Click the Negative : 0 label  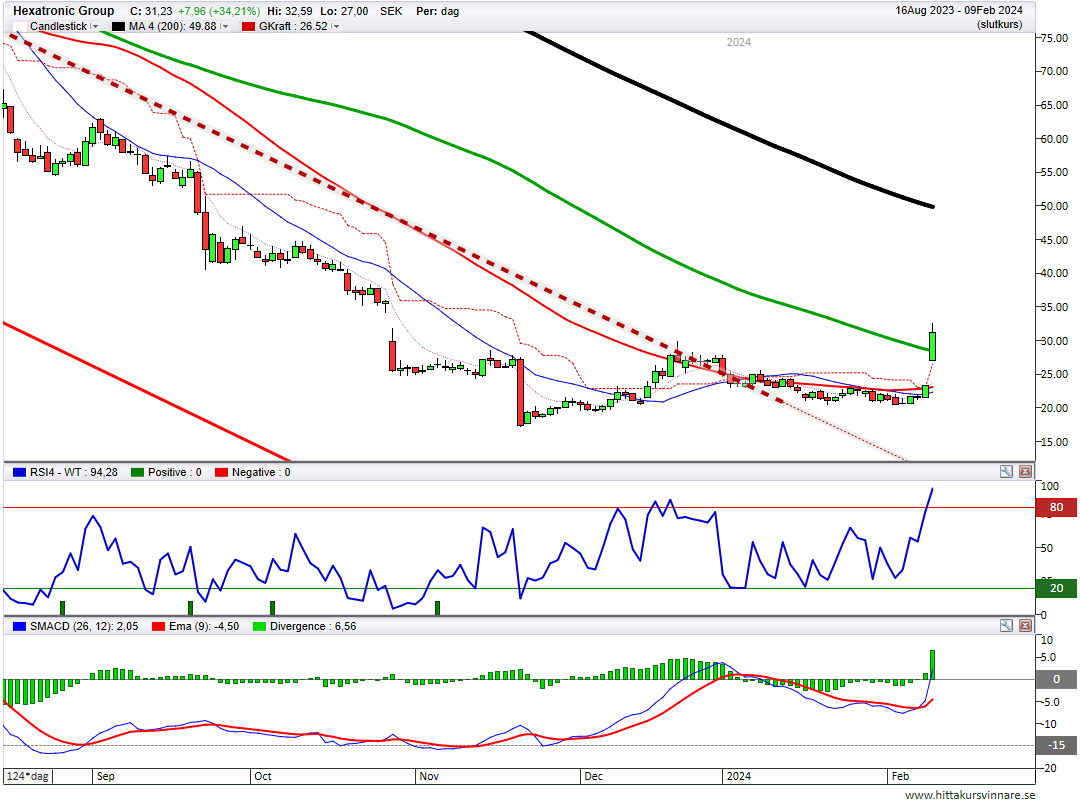click(261, 472)
